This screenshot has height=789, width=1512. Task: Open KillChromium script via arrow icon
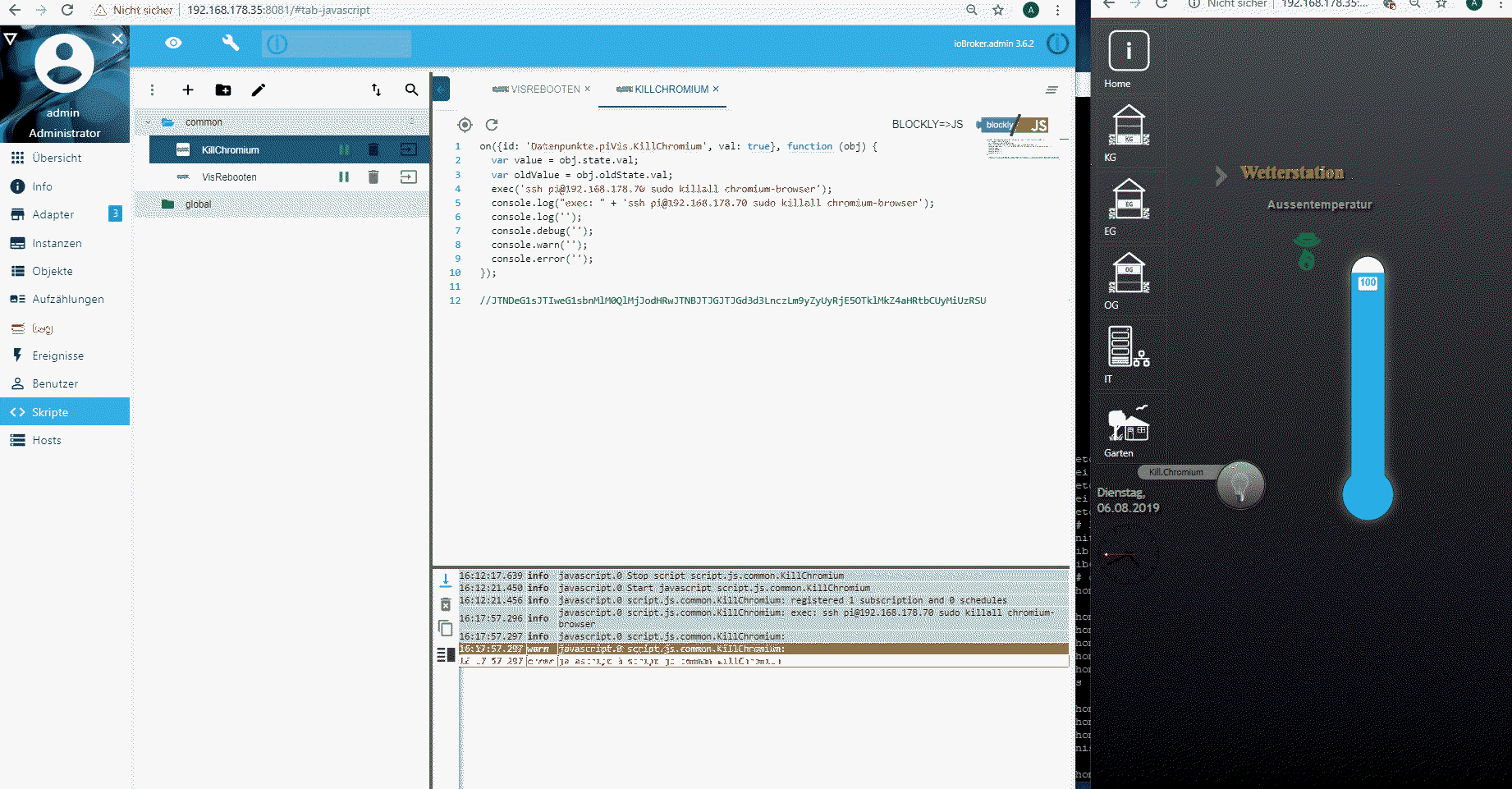(408, 149)
